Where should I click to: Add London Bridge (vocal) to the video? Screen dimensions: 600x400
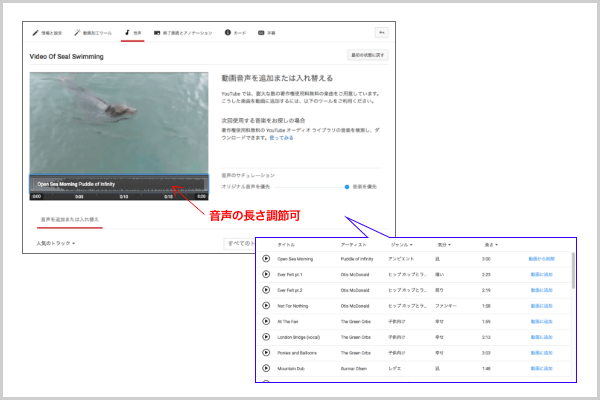click(x=541, y=337)
